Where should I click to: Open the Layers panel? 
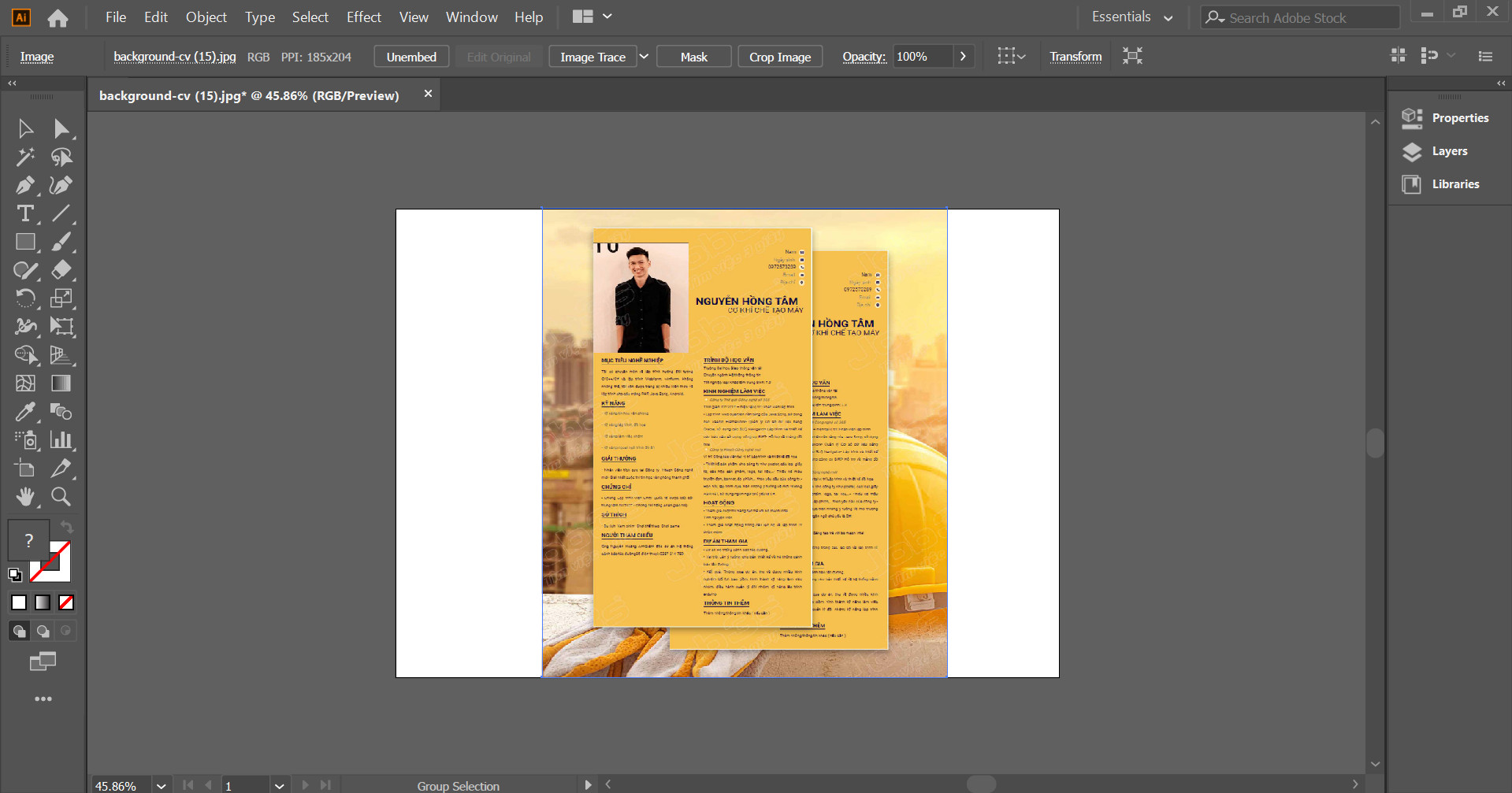[1449, 151]
